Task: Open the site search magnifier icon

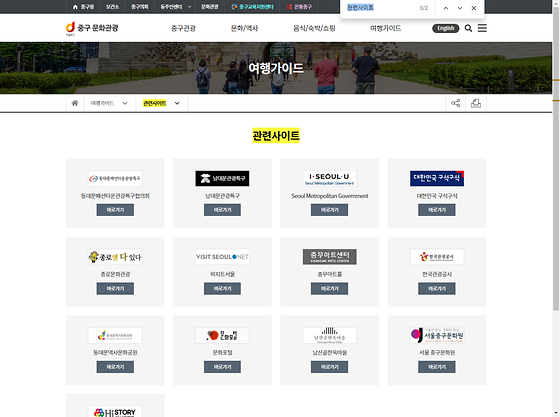Action: (x=468, y=28)
